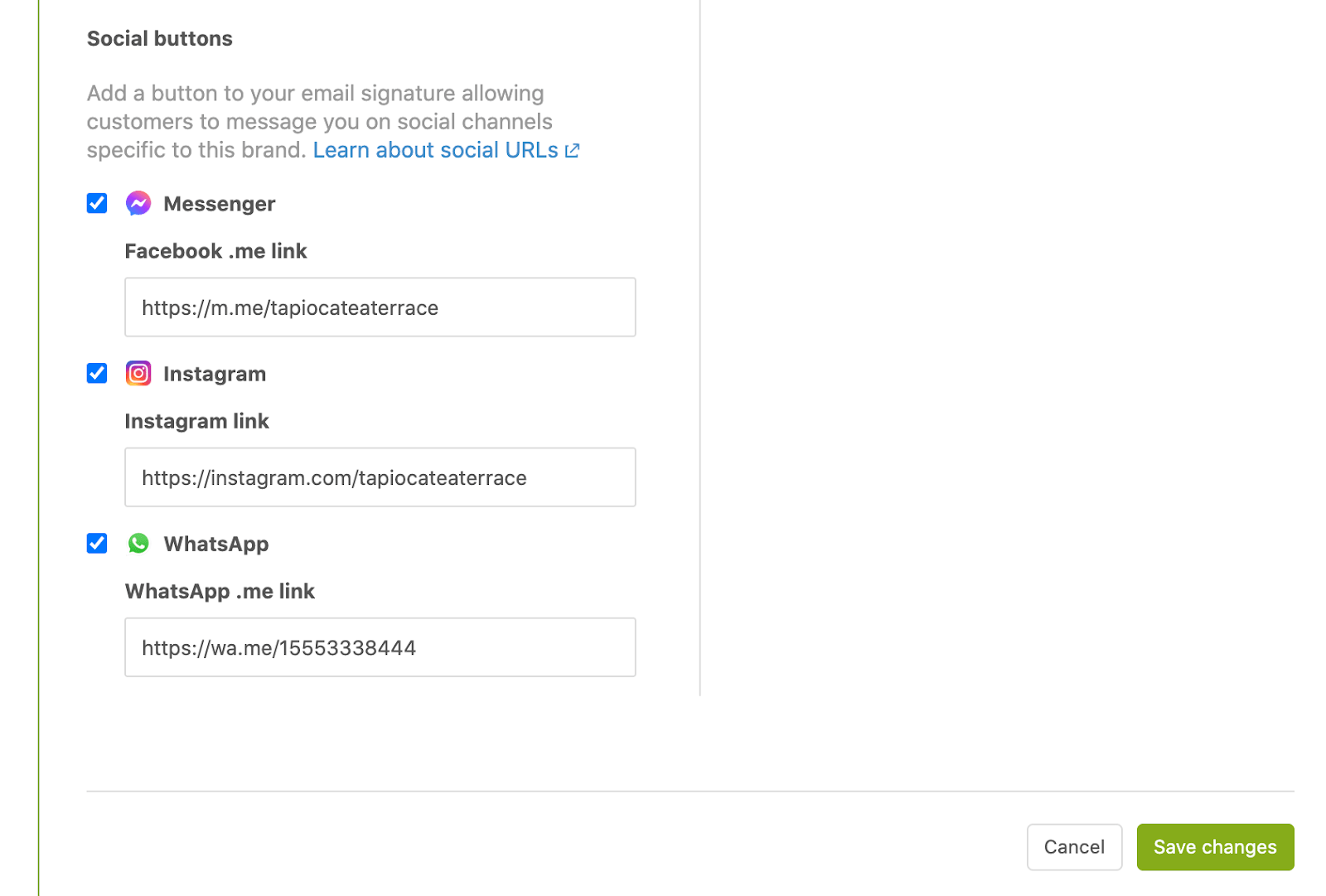Click the Cancel button
1326x896 pixels.
1074,847
